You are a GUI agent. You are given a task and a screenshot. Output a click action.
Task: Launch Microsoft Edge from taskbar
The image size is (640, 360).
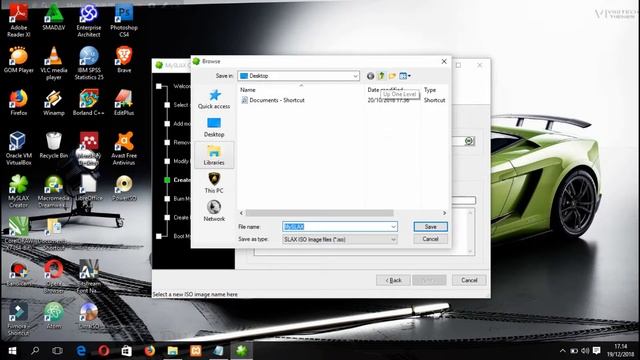[81, 351]
